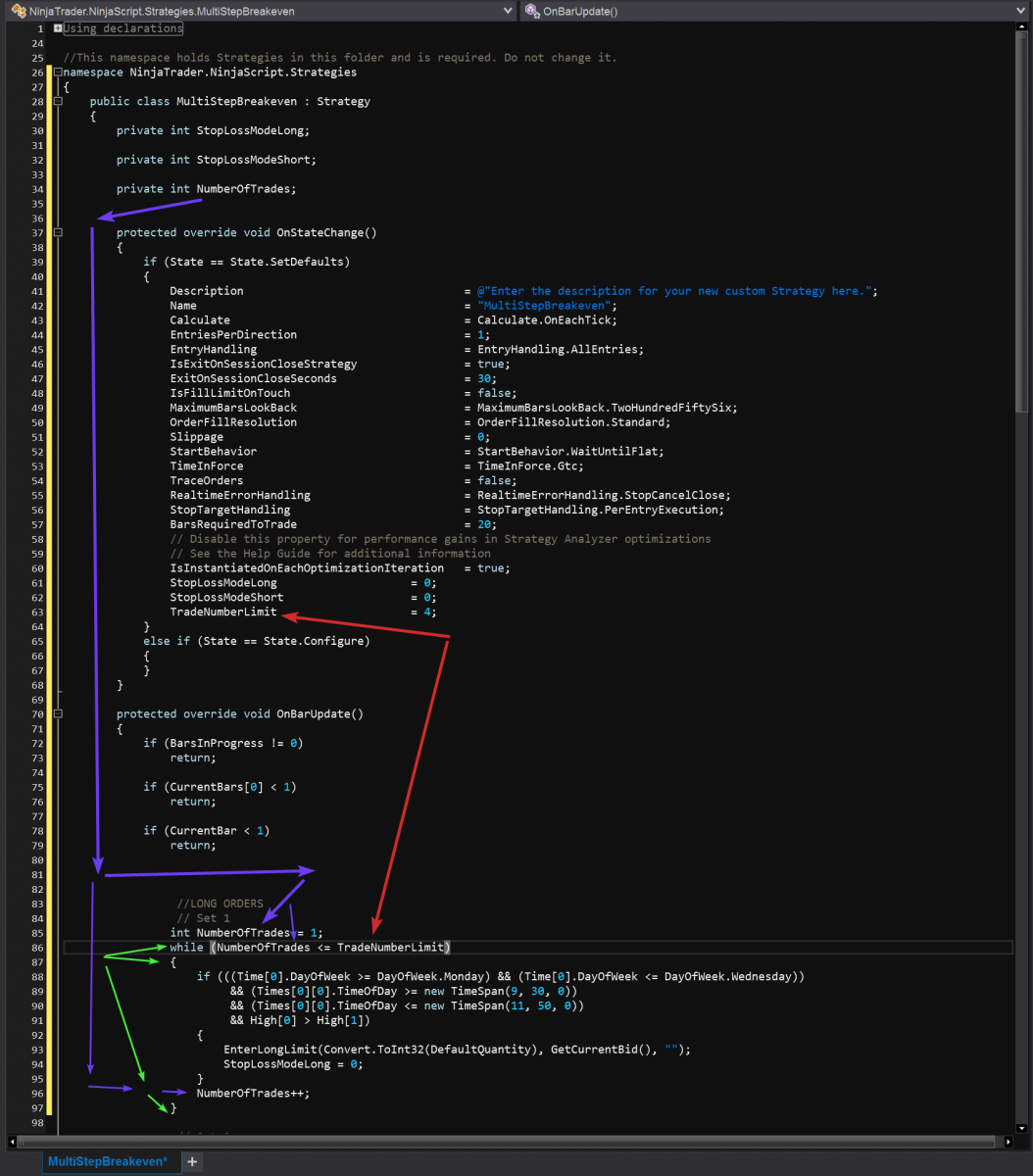Collapse the OnStateChange method fold
Image resolution: width=1033 pixels, height=1176 pixels.
56,232
